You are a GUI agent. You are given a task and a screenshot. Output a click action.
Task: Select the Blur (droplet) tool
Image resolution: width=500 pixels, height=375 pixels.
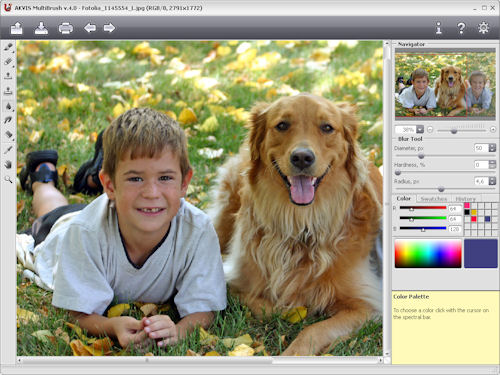(x=8, y=106)
